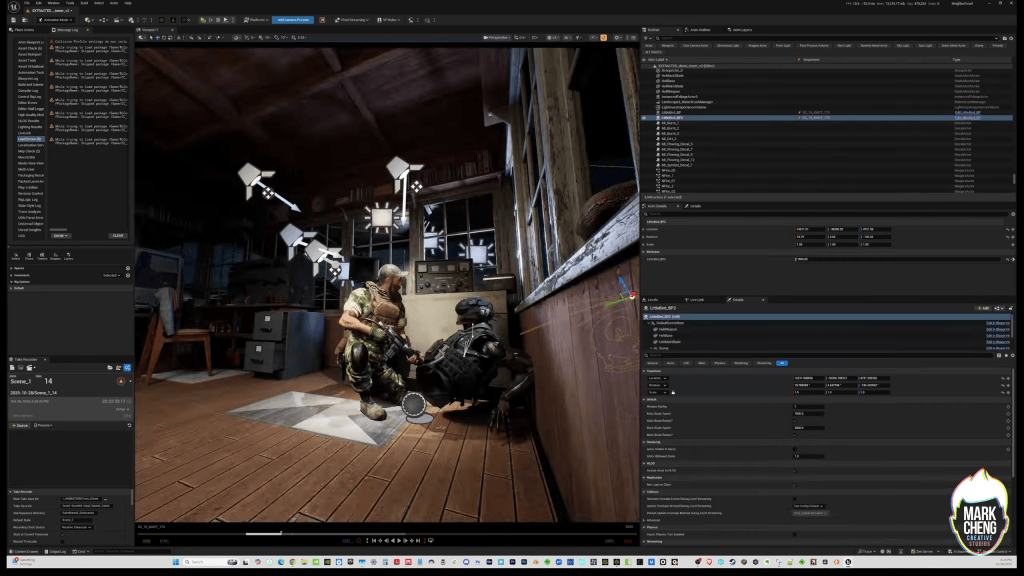Click the save current level icon
Viewport: 1024px width, 576px height.
pos(14,20)
